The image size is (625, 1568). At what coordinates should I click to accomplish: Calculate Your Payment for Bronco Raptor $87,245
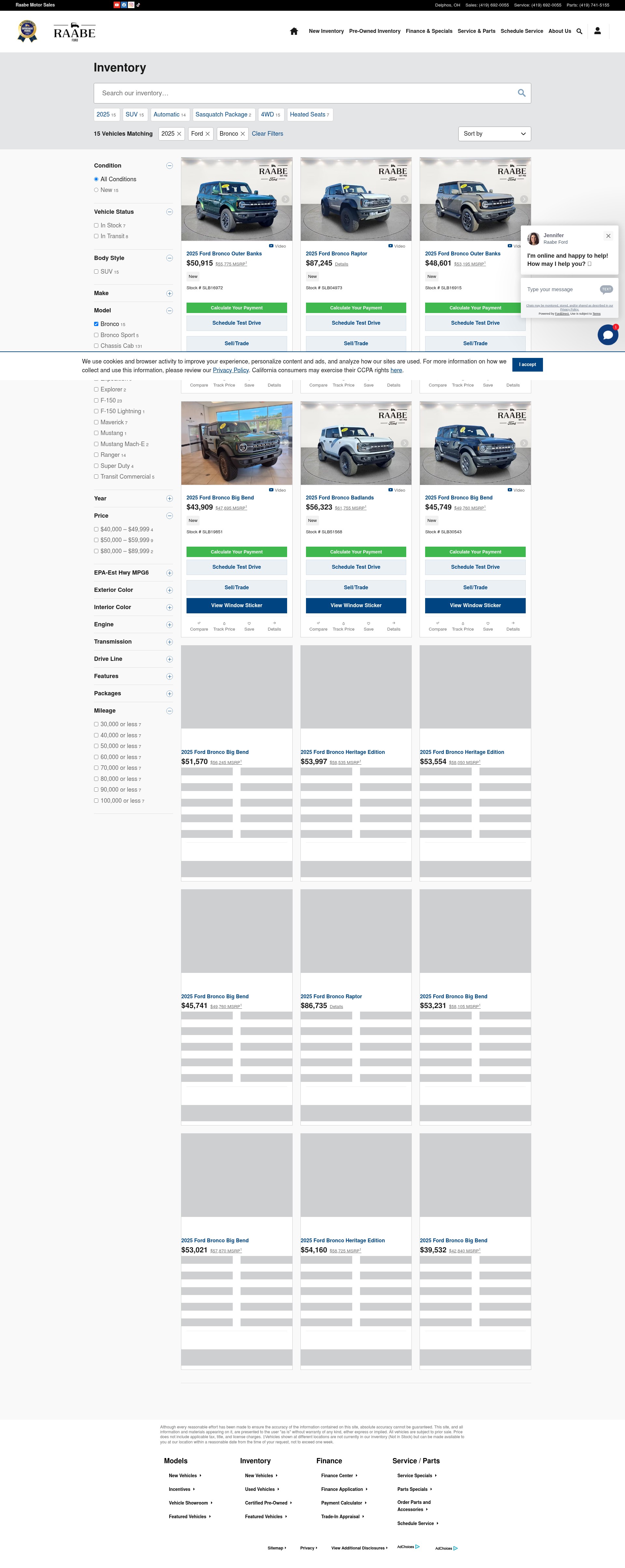pyautogui.click(x=356, y=308)
